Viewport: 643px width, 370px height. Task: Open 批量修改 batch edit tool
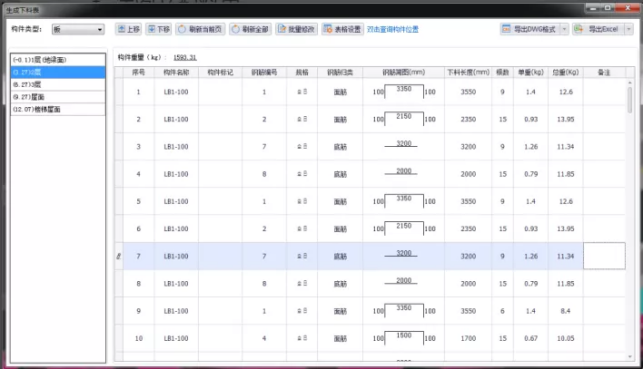[296, 29]
